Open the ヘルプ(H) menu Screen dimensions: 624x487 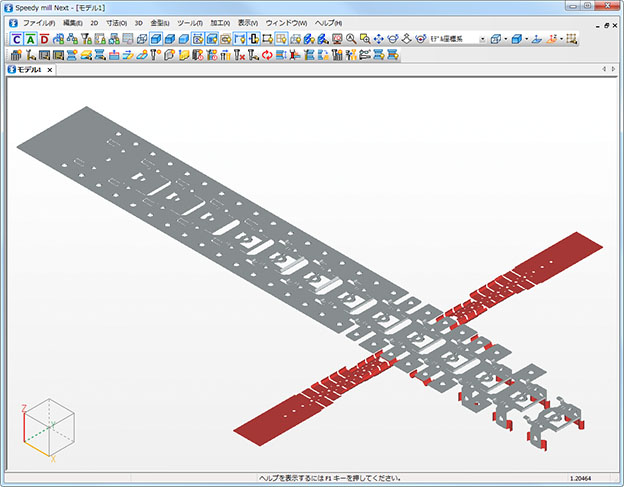pos(327,22)
